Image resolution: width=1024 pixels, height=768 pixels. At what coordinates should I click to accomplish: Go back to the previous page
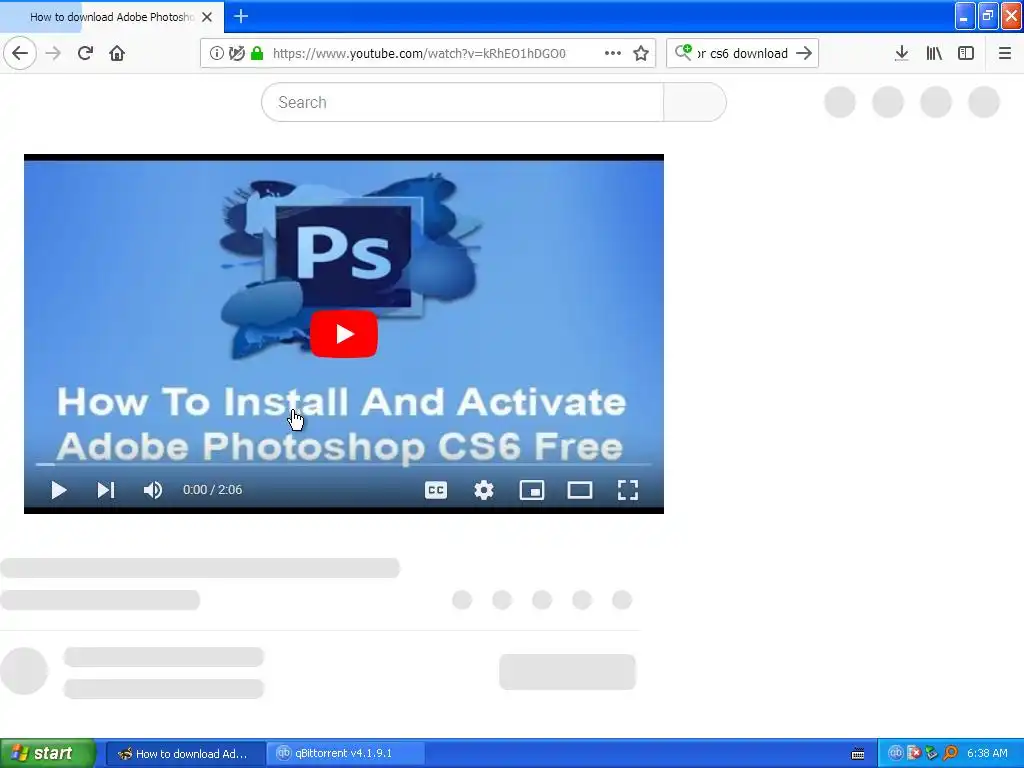tap(20, 53)
